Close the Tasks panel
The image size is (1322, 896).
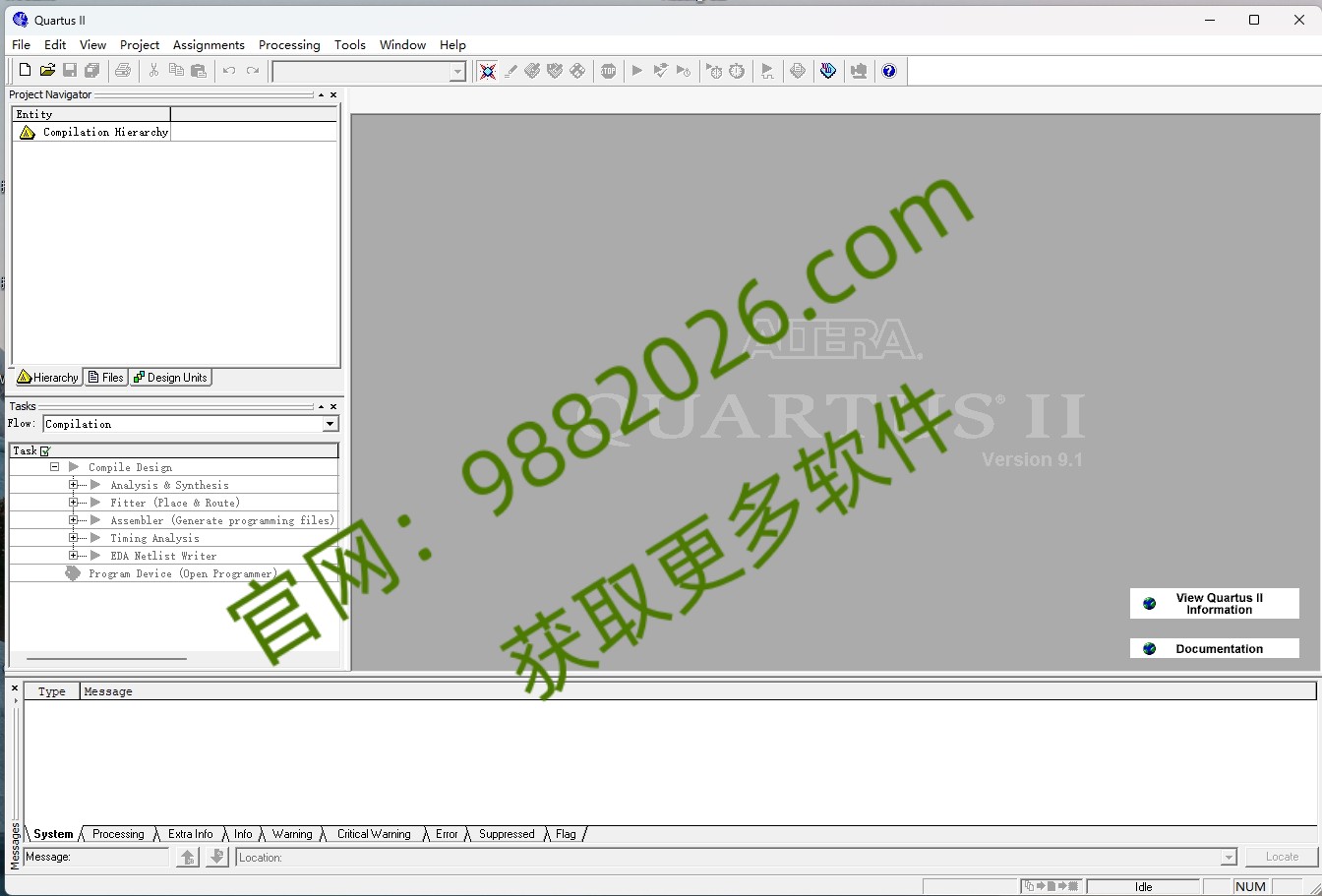[333, 406]
